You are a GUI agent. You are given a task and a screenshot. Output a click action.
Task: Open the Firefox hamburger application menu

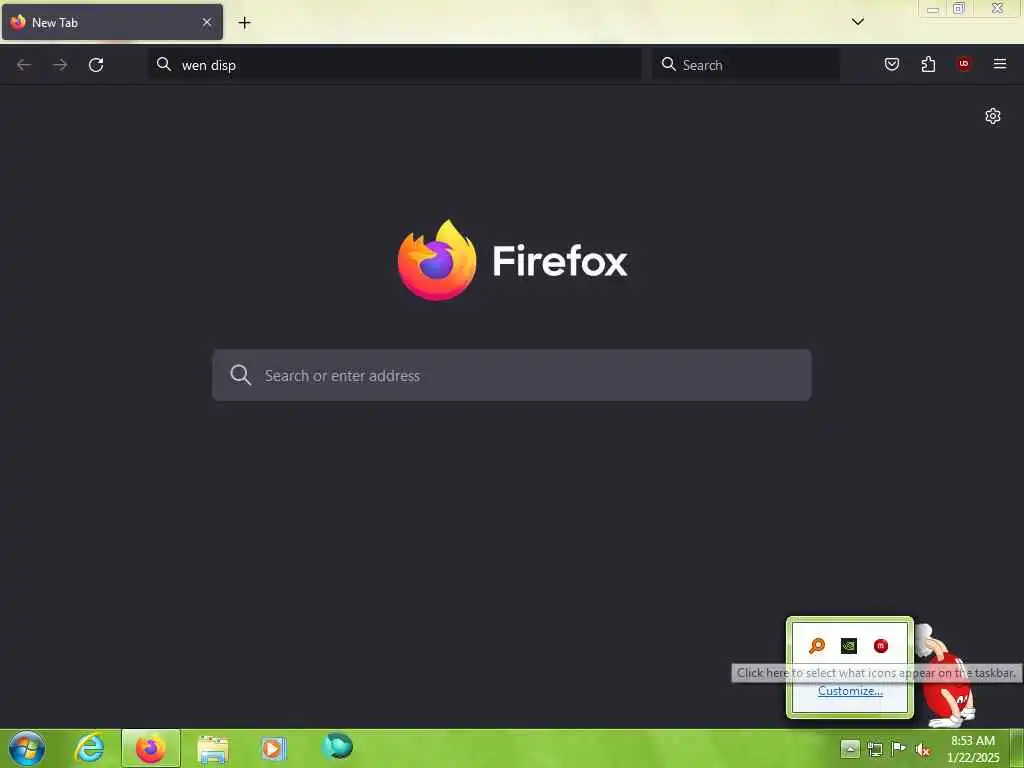pos(1000,63)
